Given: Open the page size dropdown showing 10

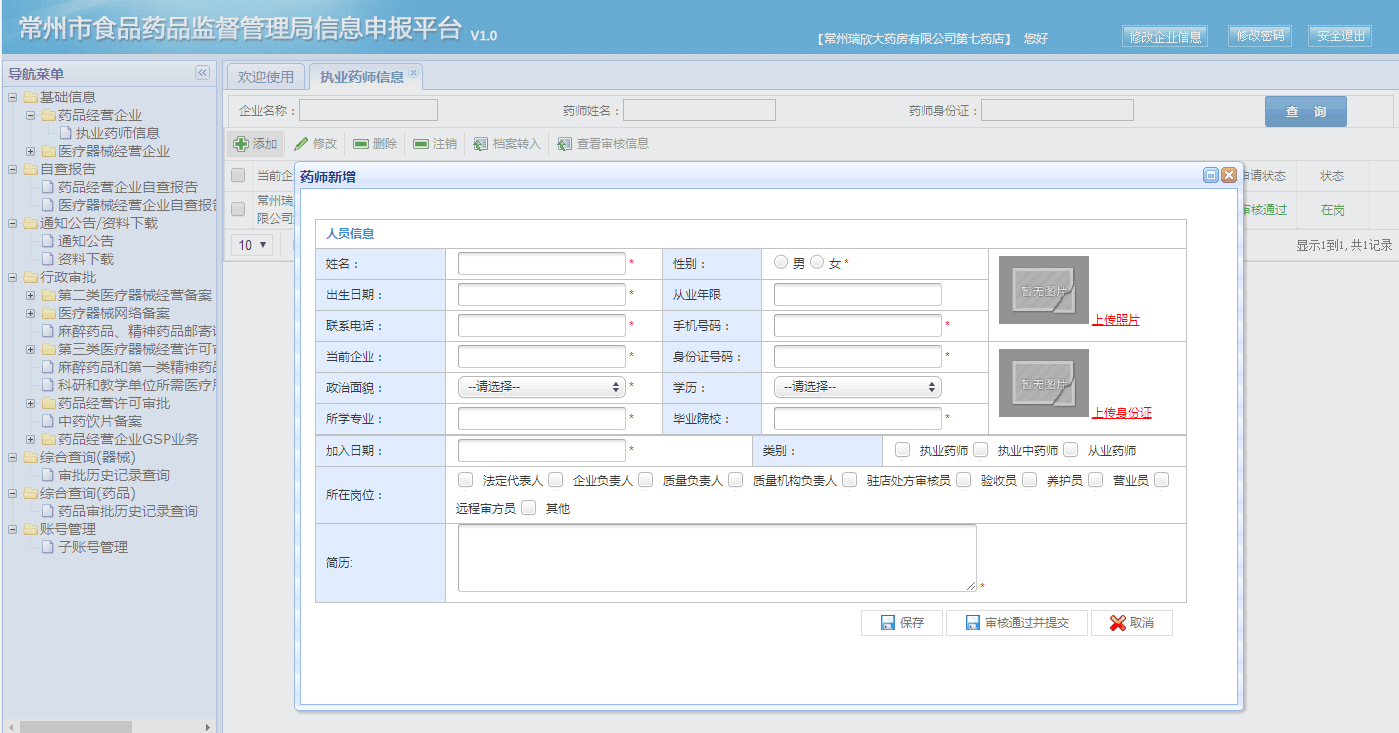Looking at the screenshot, I should pos(252,245).
